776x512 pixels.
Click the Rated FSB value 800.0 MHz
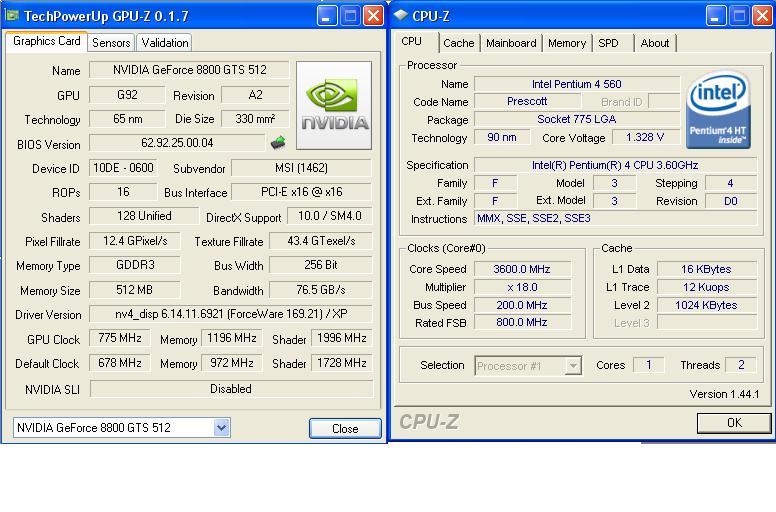tap(522, 323)
